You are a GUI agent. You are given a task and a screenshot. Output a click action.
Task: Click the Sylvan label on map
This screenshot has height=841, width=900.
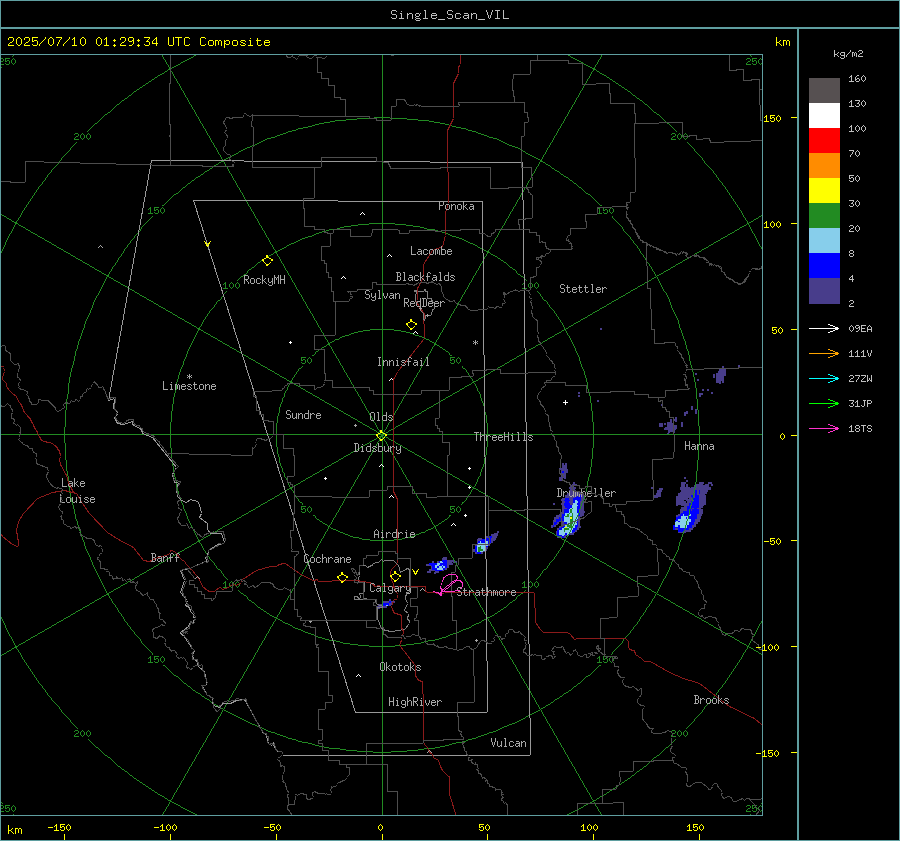click(x=382, y=295)
